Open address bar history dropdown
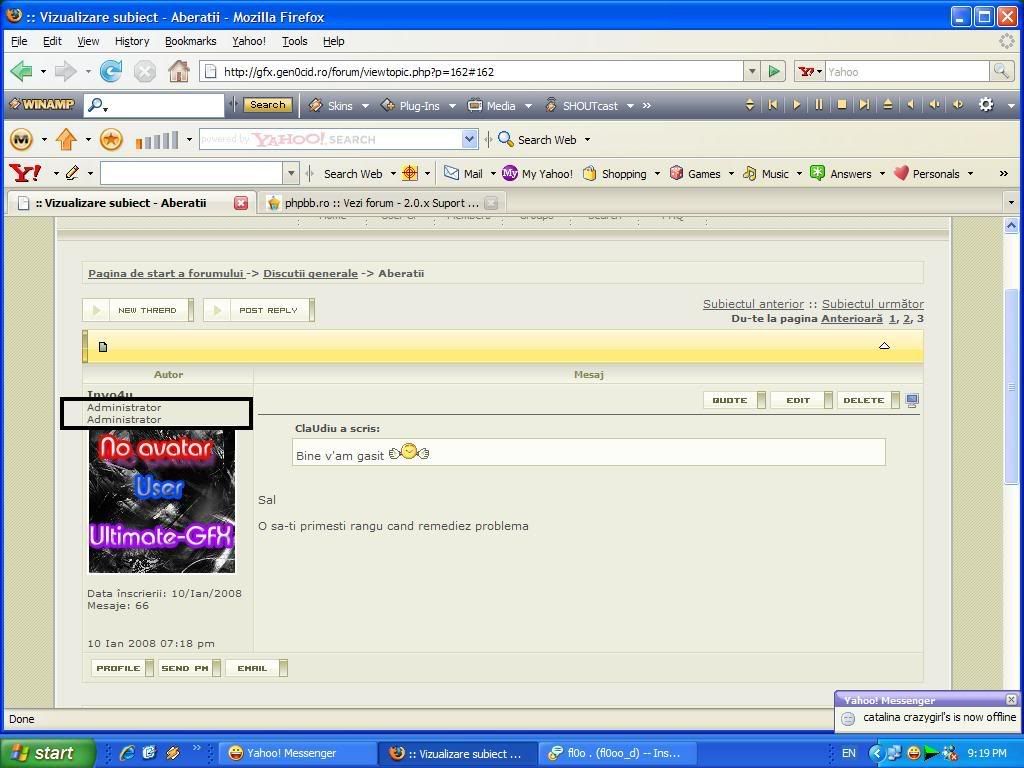This screenshot has height=768, width=1024. pyautogui.click(x=752, y=71)
